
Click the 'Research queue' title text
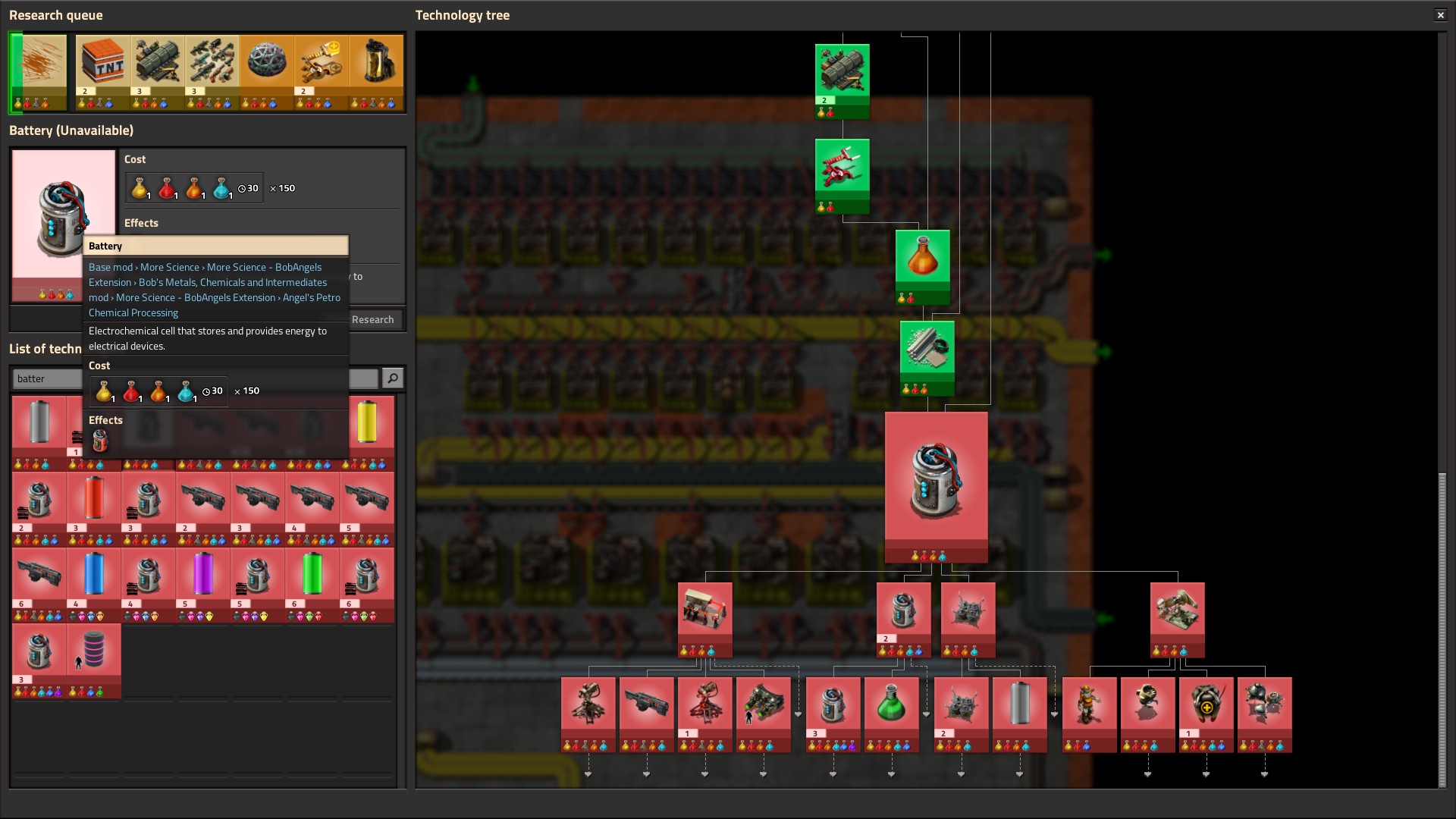pyautogui.click(x=56, y=15)
